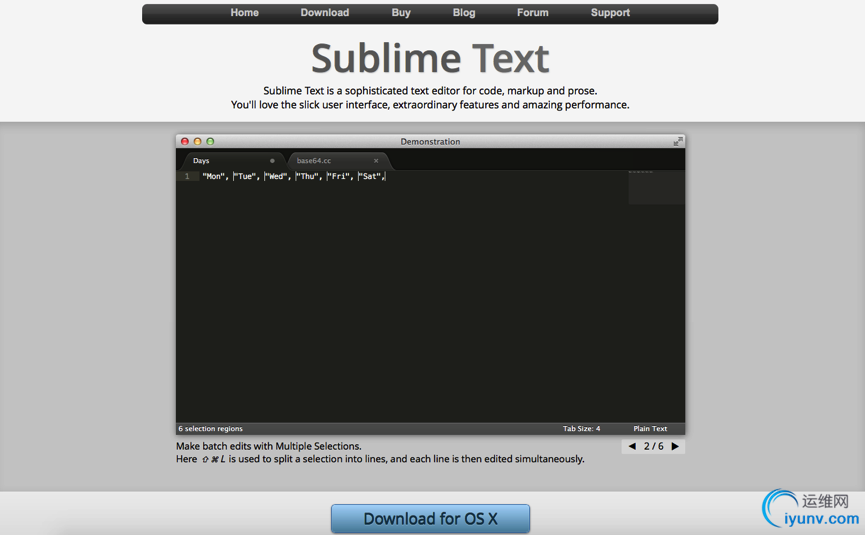Click the "Sat" text in the editor

coord(370,176)
